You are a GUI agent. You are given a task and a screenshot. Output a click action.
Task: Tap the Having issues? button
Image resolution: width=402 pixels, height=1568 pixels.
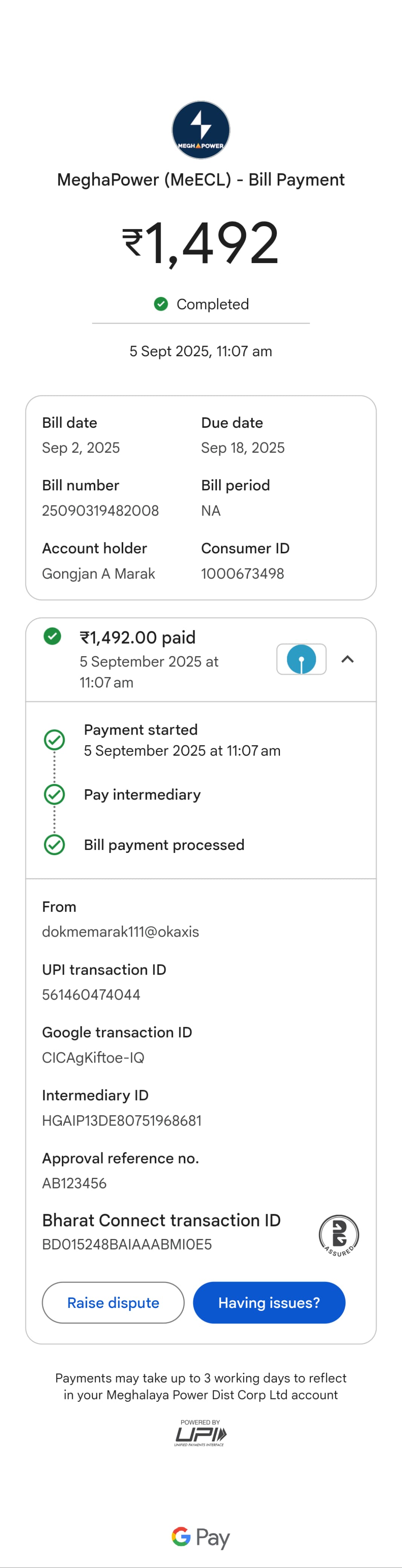click(x=269, y=1303)
